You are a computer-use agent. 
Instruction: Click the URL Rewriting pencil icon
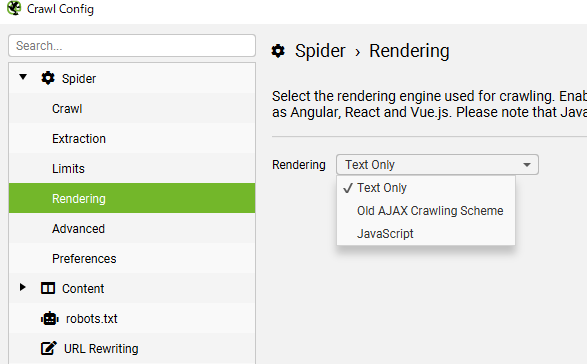[49, 348]
